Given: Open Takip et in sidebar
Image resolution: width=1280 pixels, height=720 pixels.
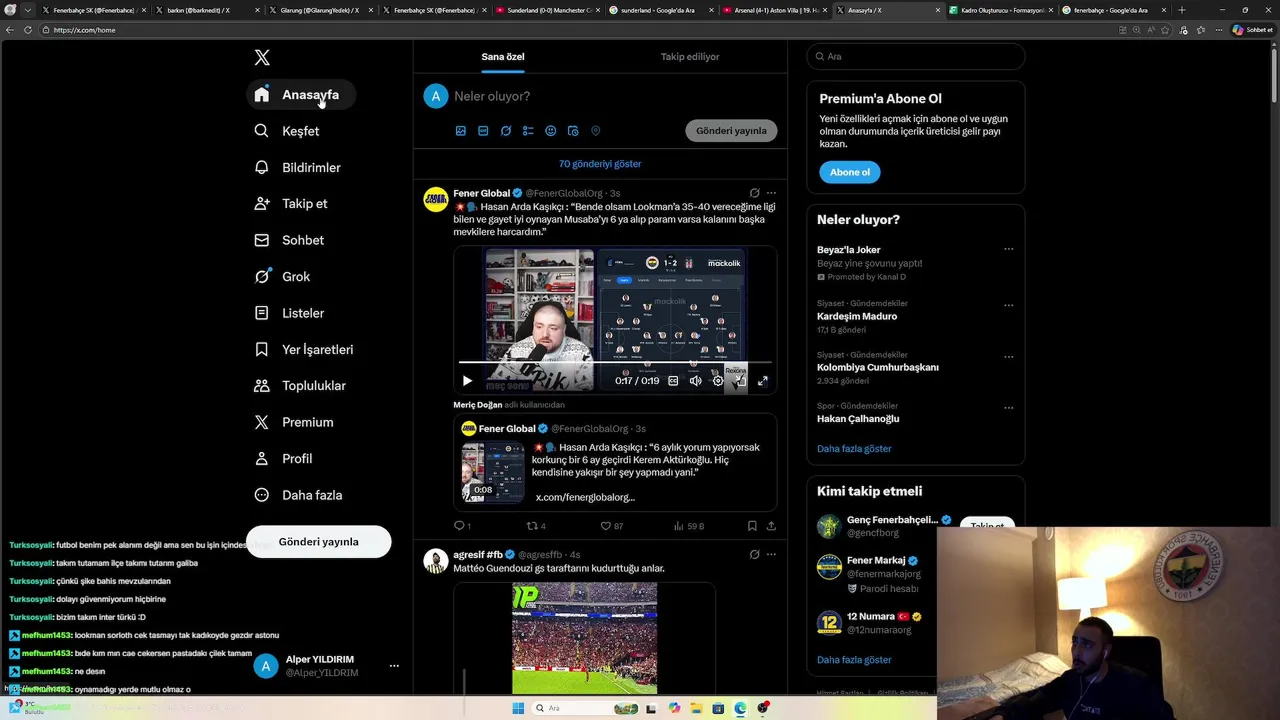Looking at the screenshot, I should [291, 204].
